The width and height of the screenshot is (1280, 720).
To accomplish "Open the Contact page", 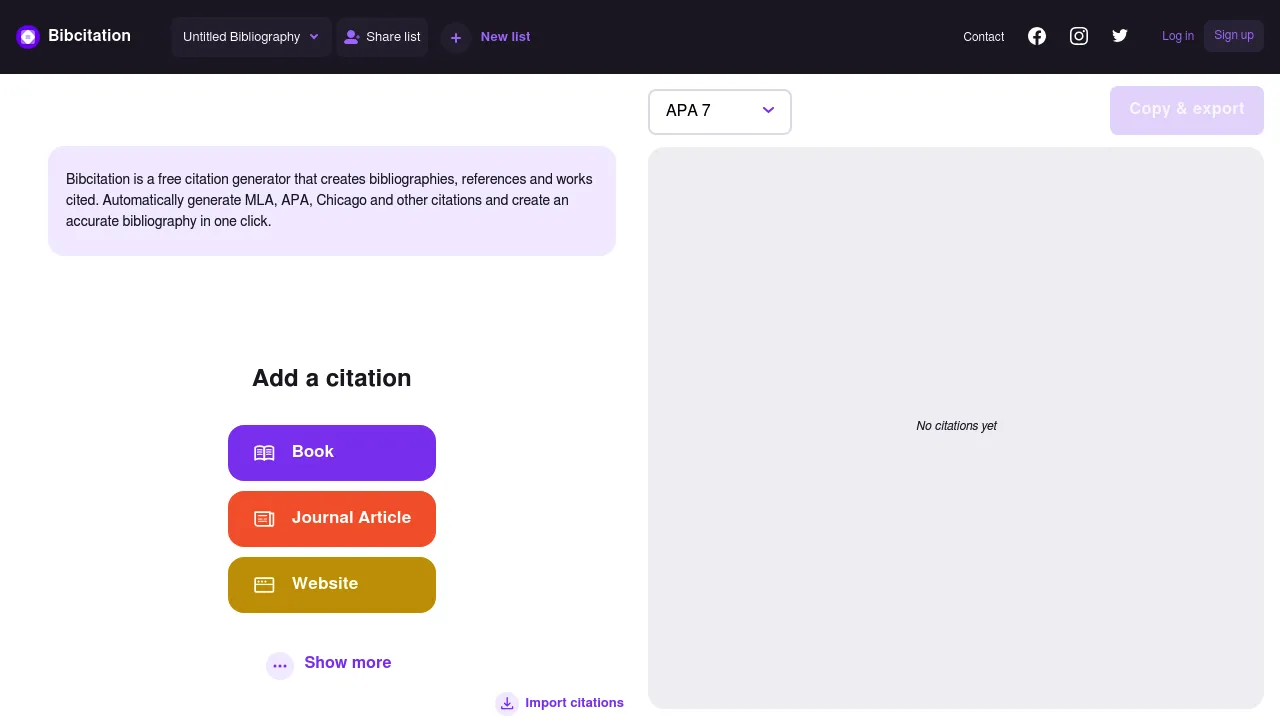I will click(983, 37).
